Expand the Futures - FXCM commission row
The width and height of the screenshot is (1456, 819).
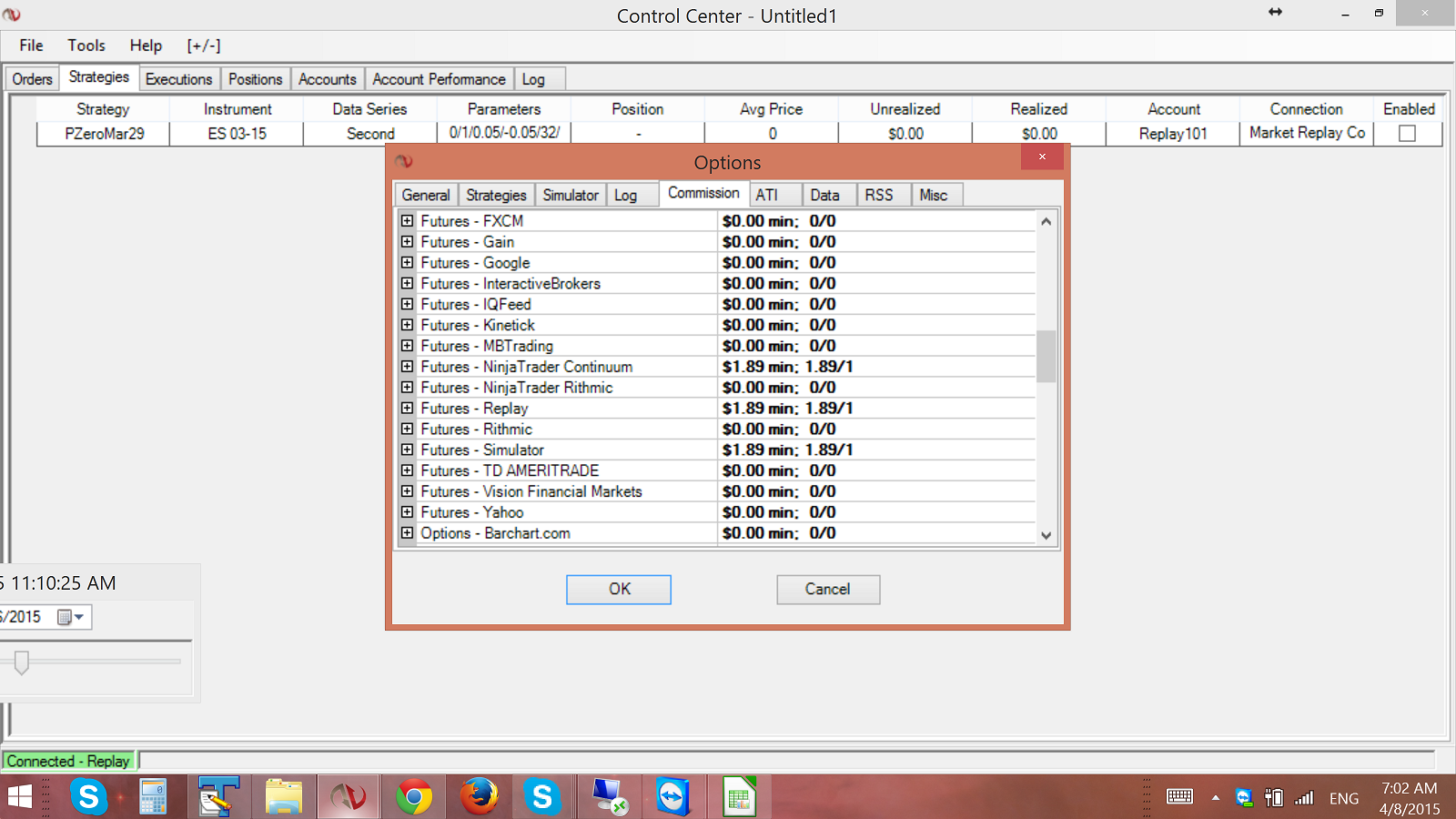[407, 221]
